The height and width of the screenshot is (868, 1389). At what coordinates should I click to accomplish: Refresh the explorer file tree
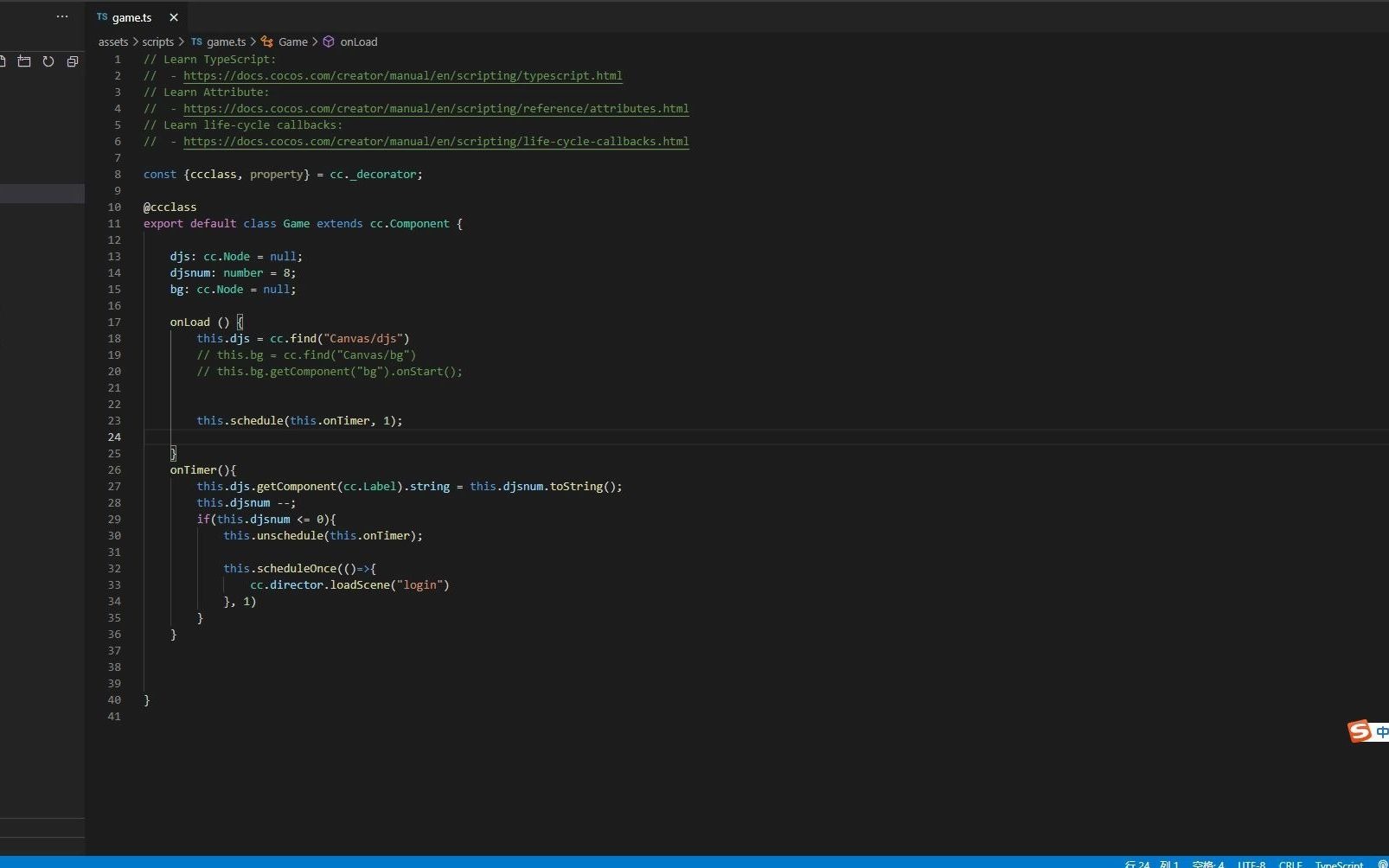48,61
